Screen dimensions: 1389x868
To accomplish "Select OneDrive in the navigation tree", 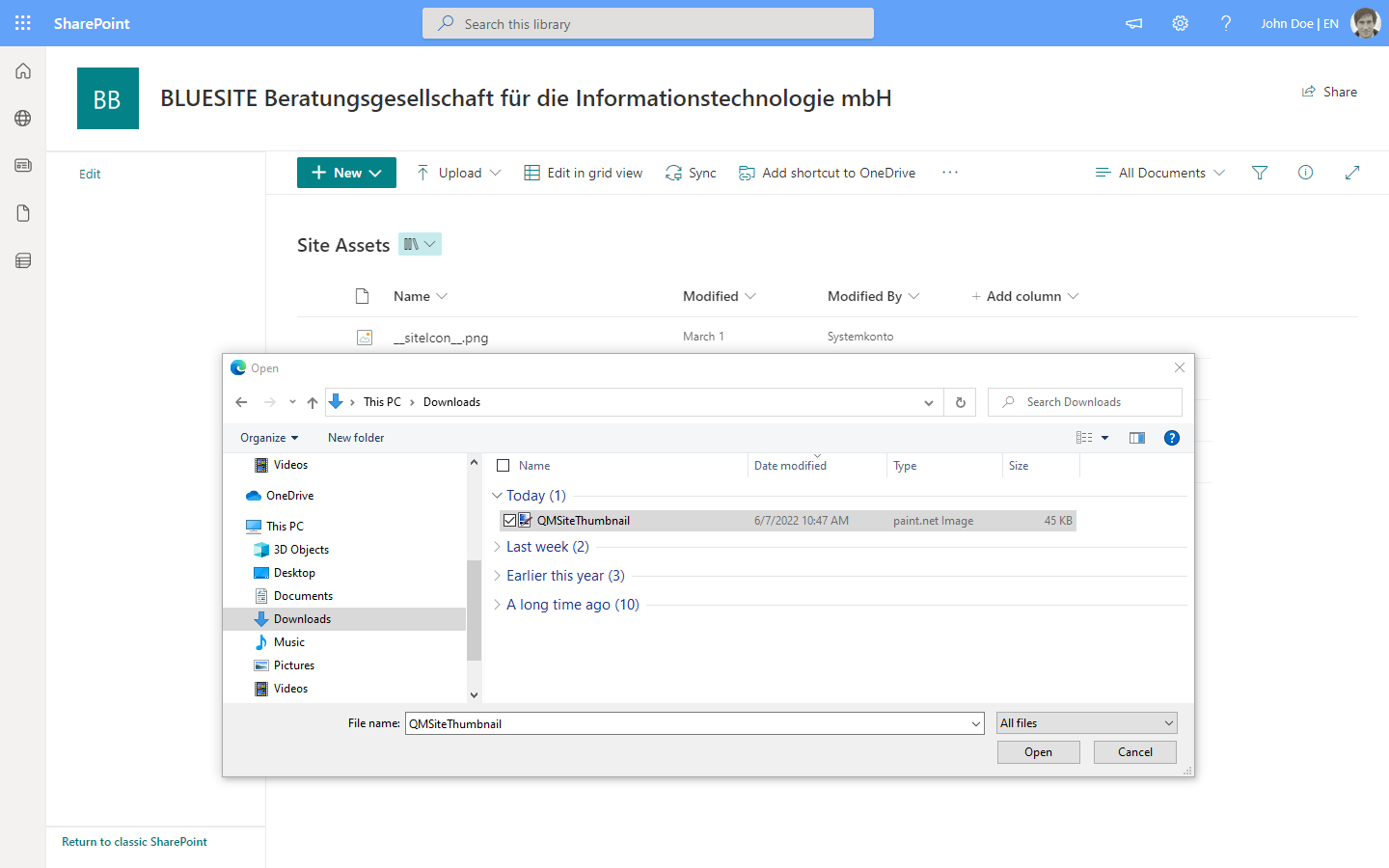I will pyautogui.click(x=280, y=496).
